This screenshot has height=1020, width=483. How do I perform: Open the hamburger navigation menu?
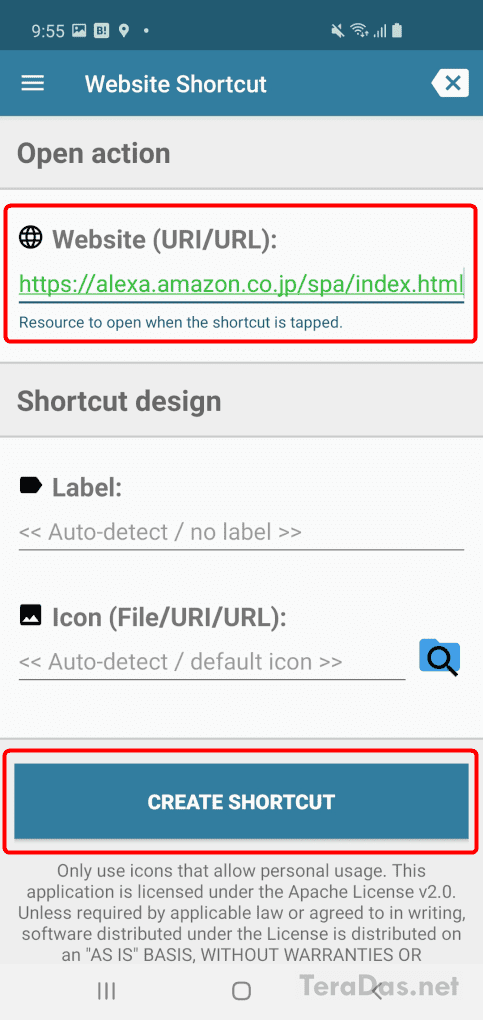33,83
